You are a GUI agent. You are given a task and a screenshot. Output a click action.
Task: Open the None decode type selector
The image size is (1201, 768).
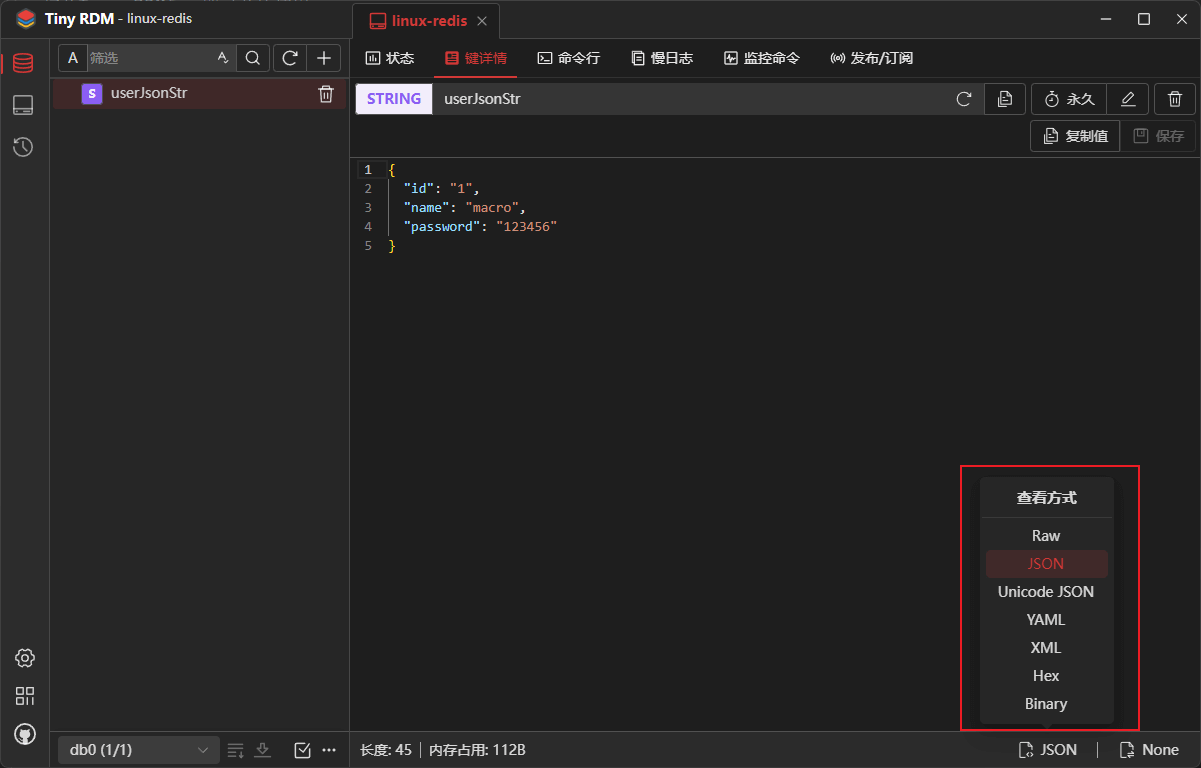coord(1149,750)
